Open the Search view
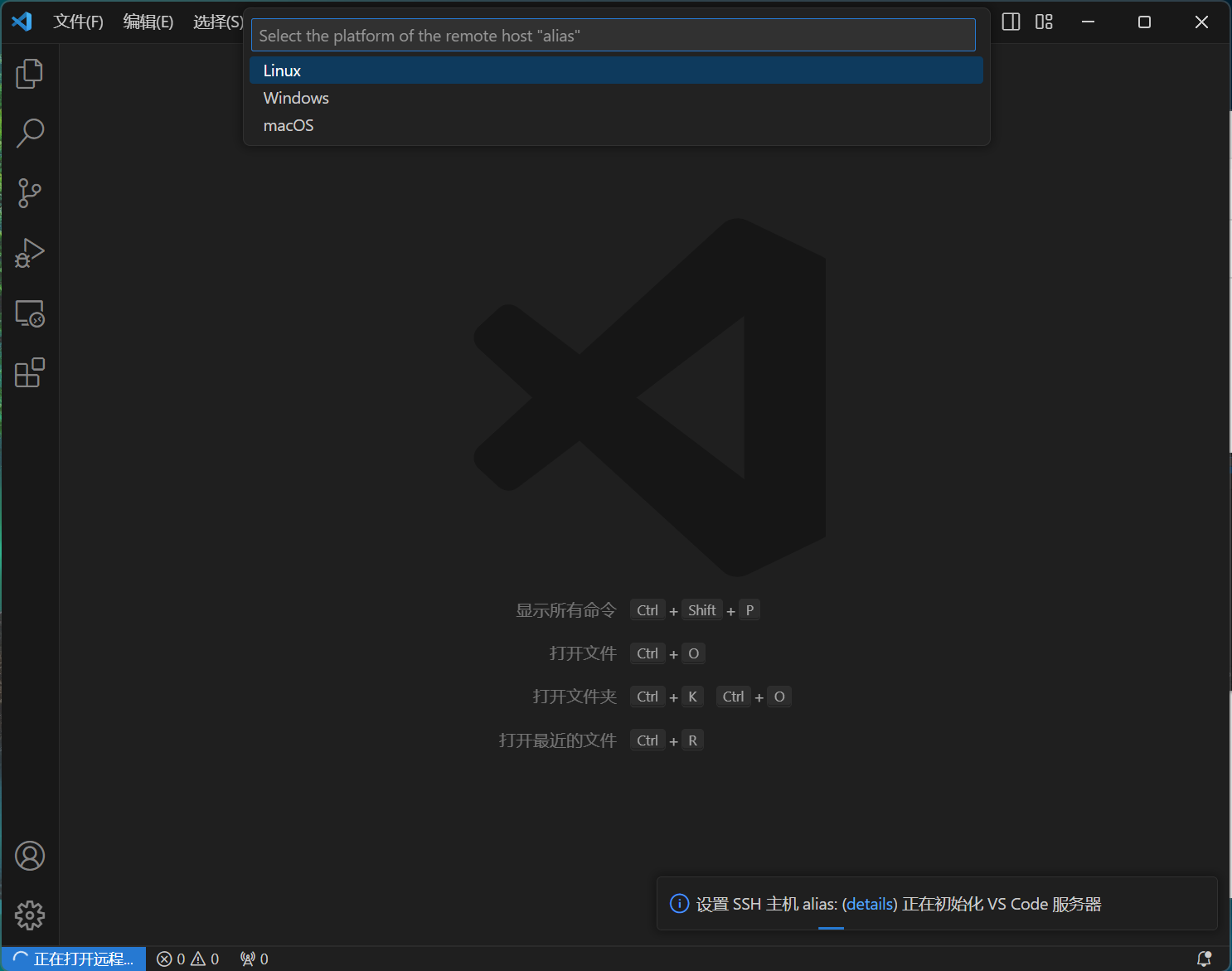Image resolution: width=1232 pixels, height=971 pixels. pos(30,133)
